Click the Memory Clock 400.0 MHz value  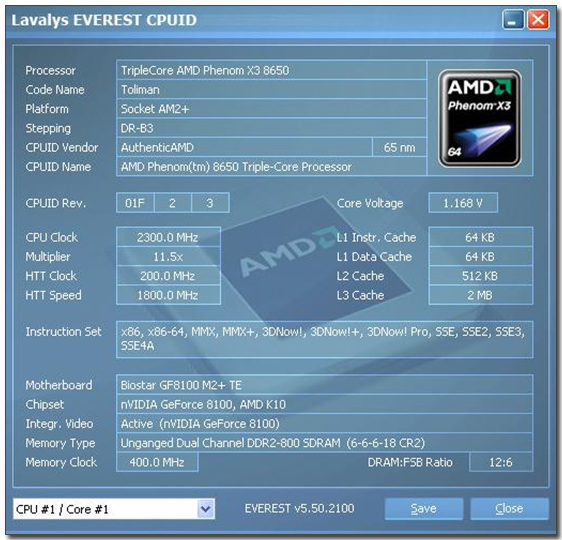(x=157, y=462)
